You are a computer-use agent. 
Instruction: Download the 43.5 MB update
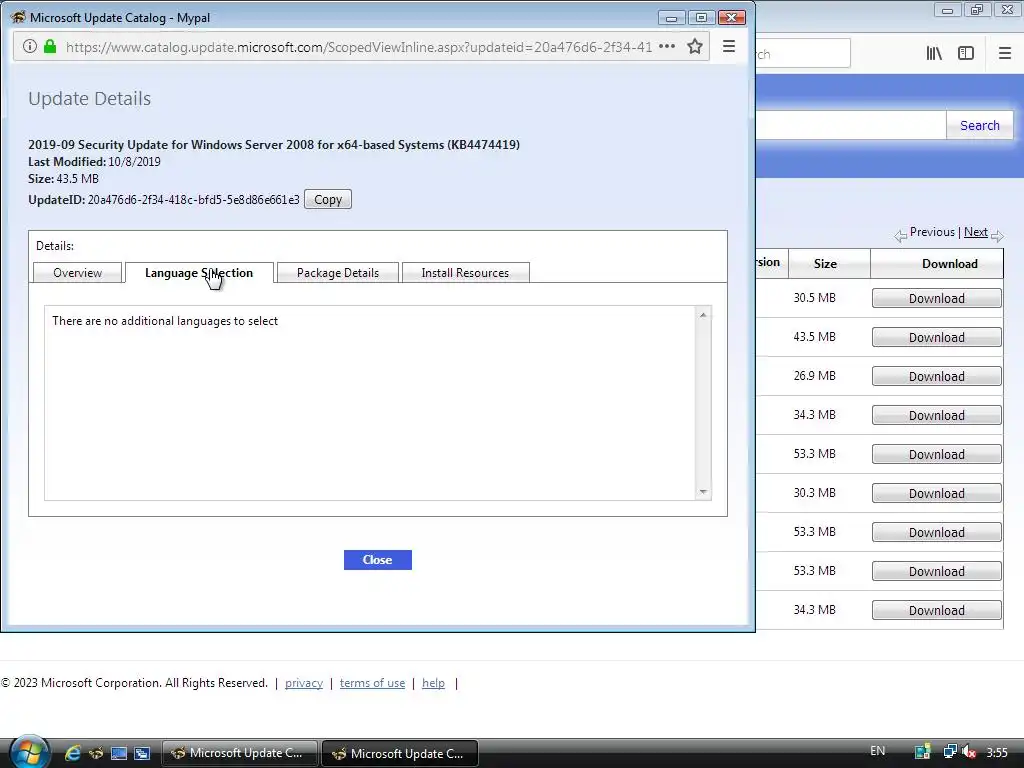point(936,338)
